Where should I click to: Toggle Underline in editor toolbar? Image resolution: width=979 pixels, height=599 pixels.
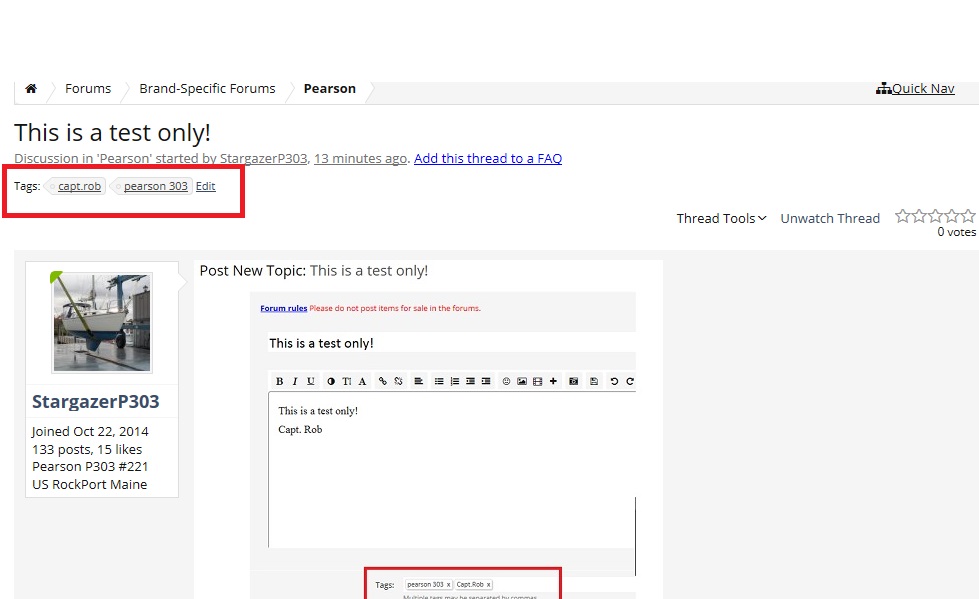tap(310, 381)
